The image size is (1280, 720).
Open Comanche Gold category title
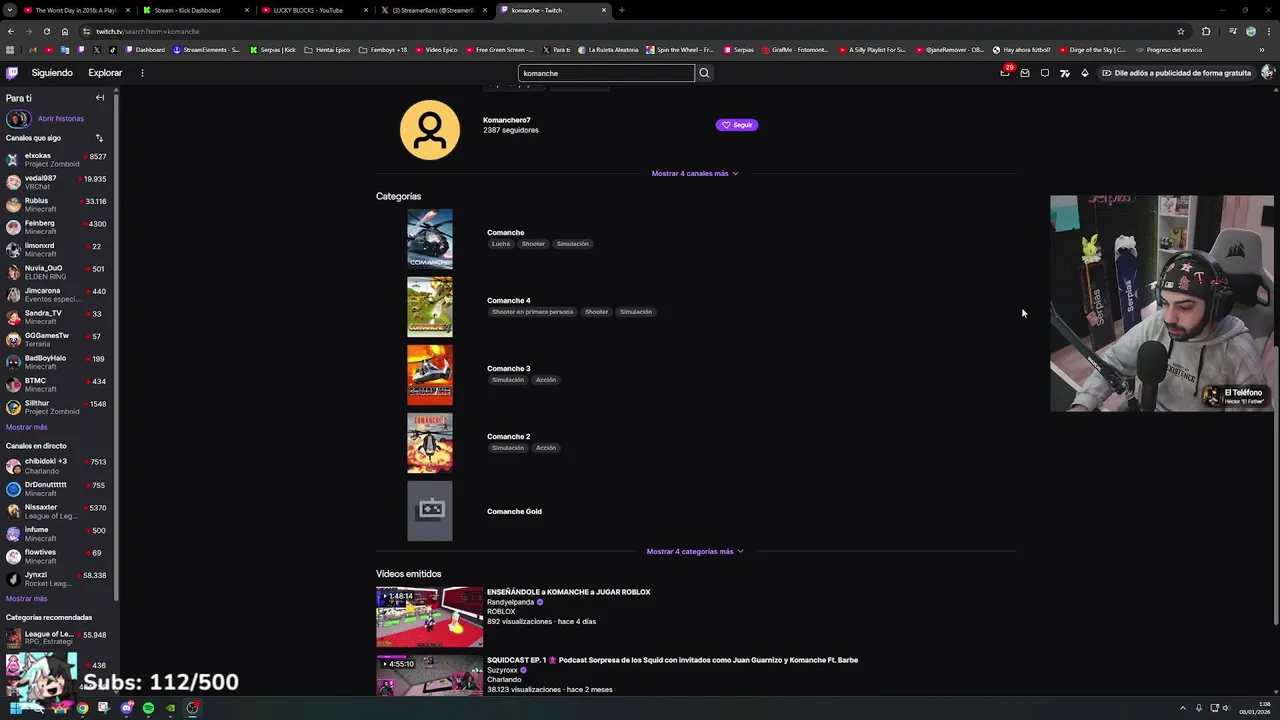pyautogui.click(x=514, y=511)
